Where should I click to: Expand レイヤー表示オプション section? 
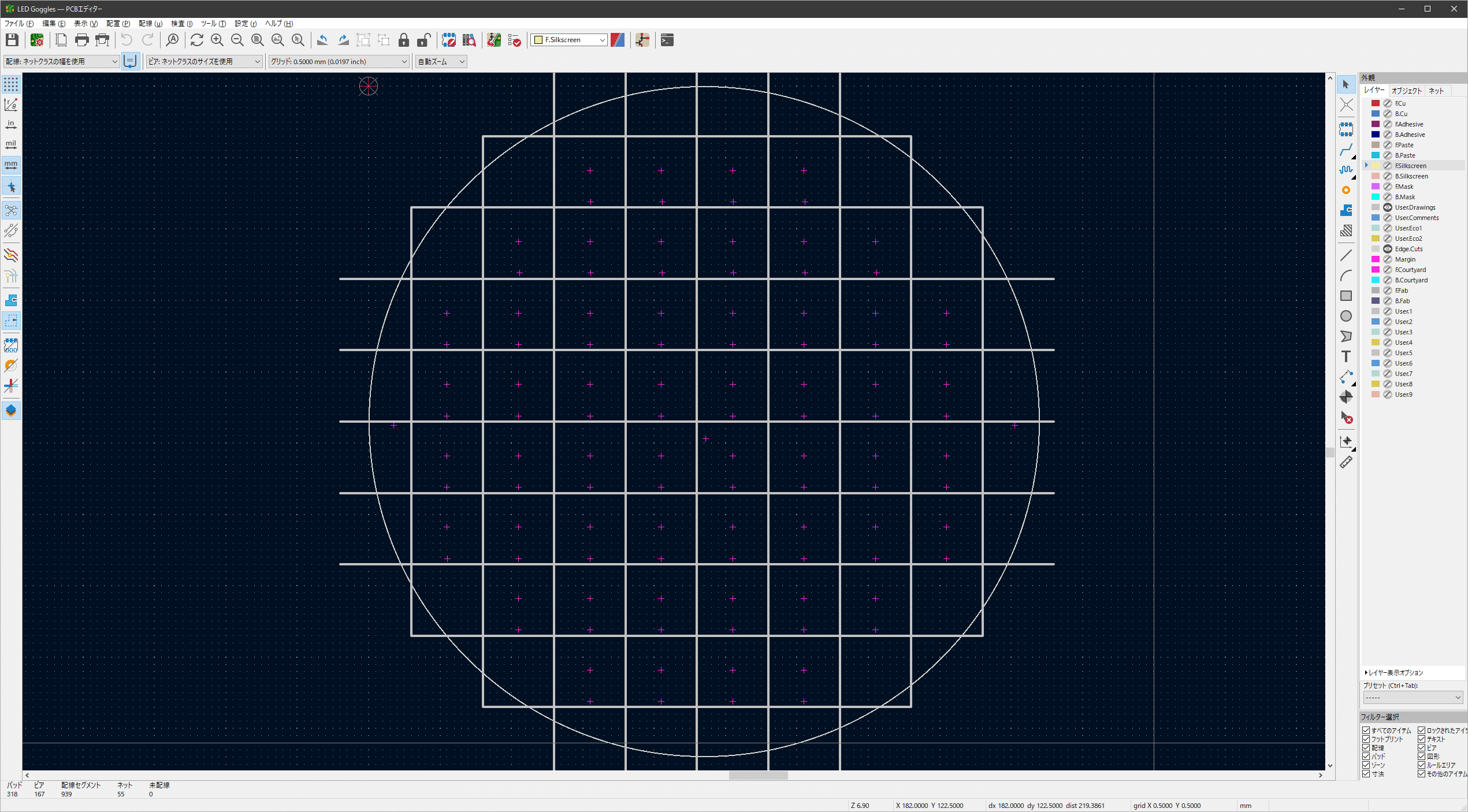[x=1393, y=673]
